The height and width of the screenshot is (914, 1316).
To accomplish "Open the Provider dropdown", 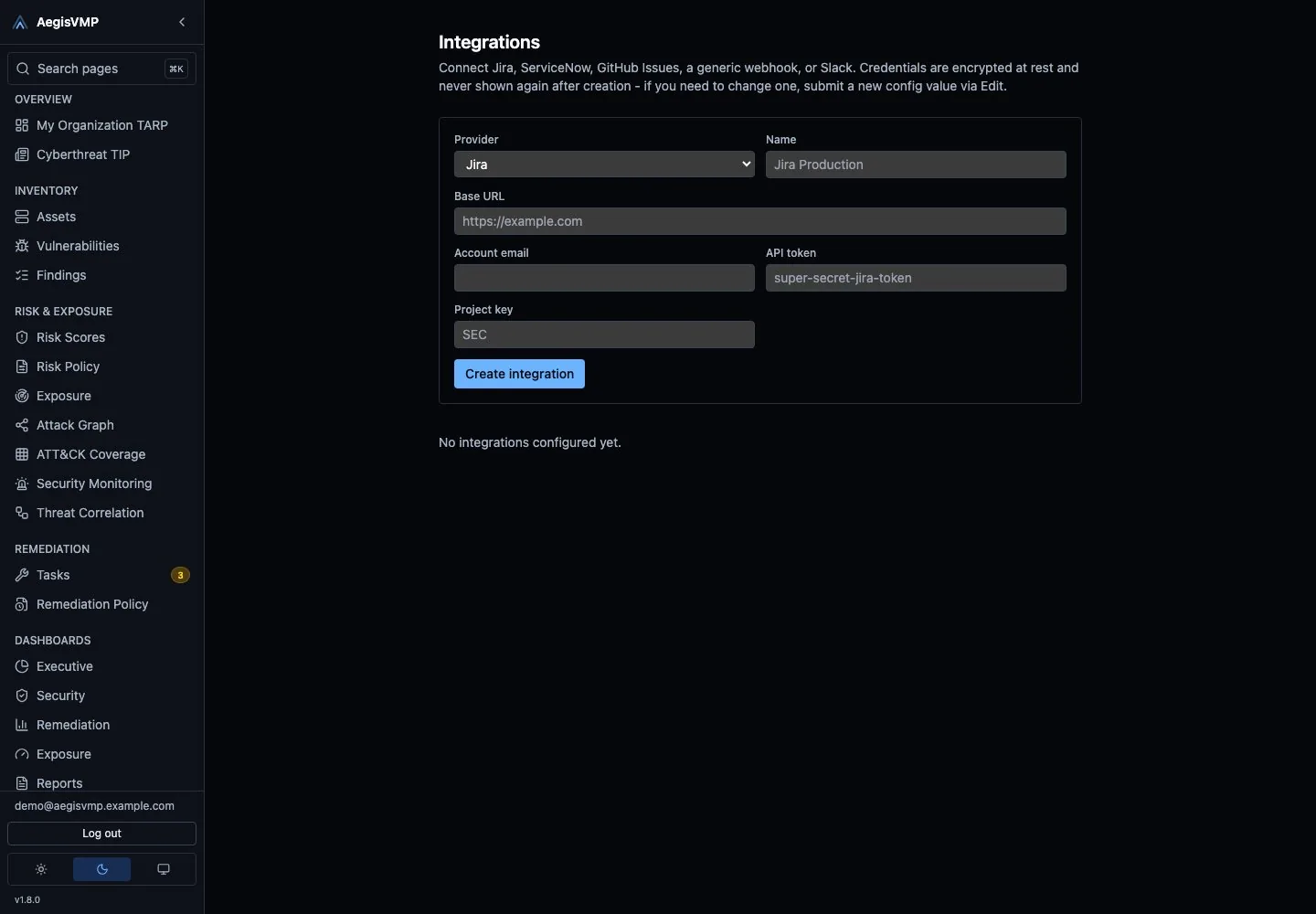I will 604,165.
